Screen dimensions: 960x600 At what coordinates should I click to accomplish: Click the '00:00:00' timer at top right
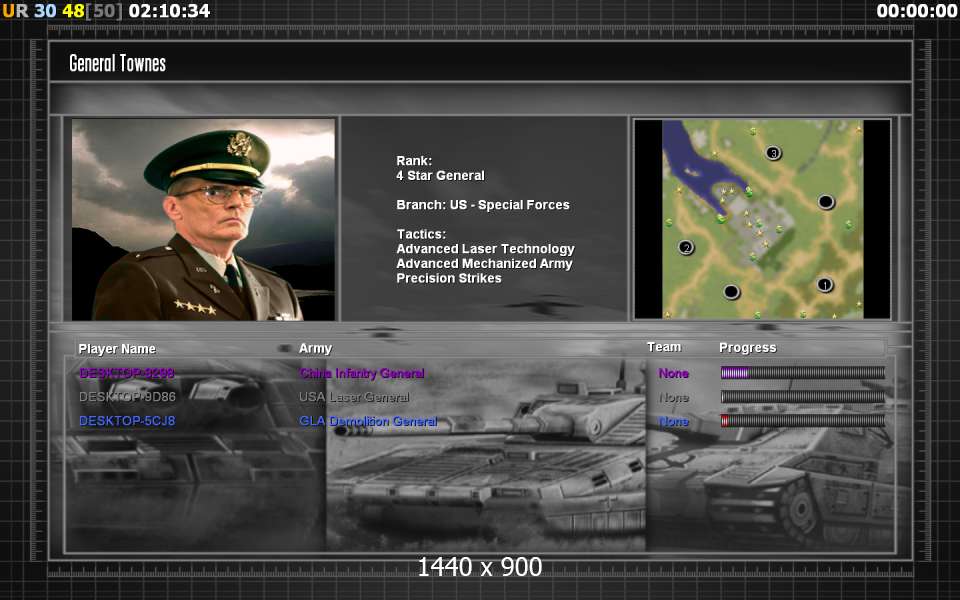click(917, 10)
